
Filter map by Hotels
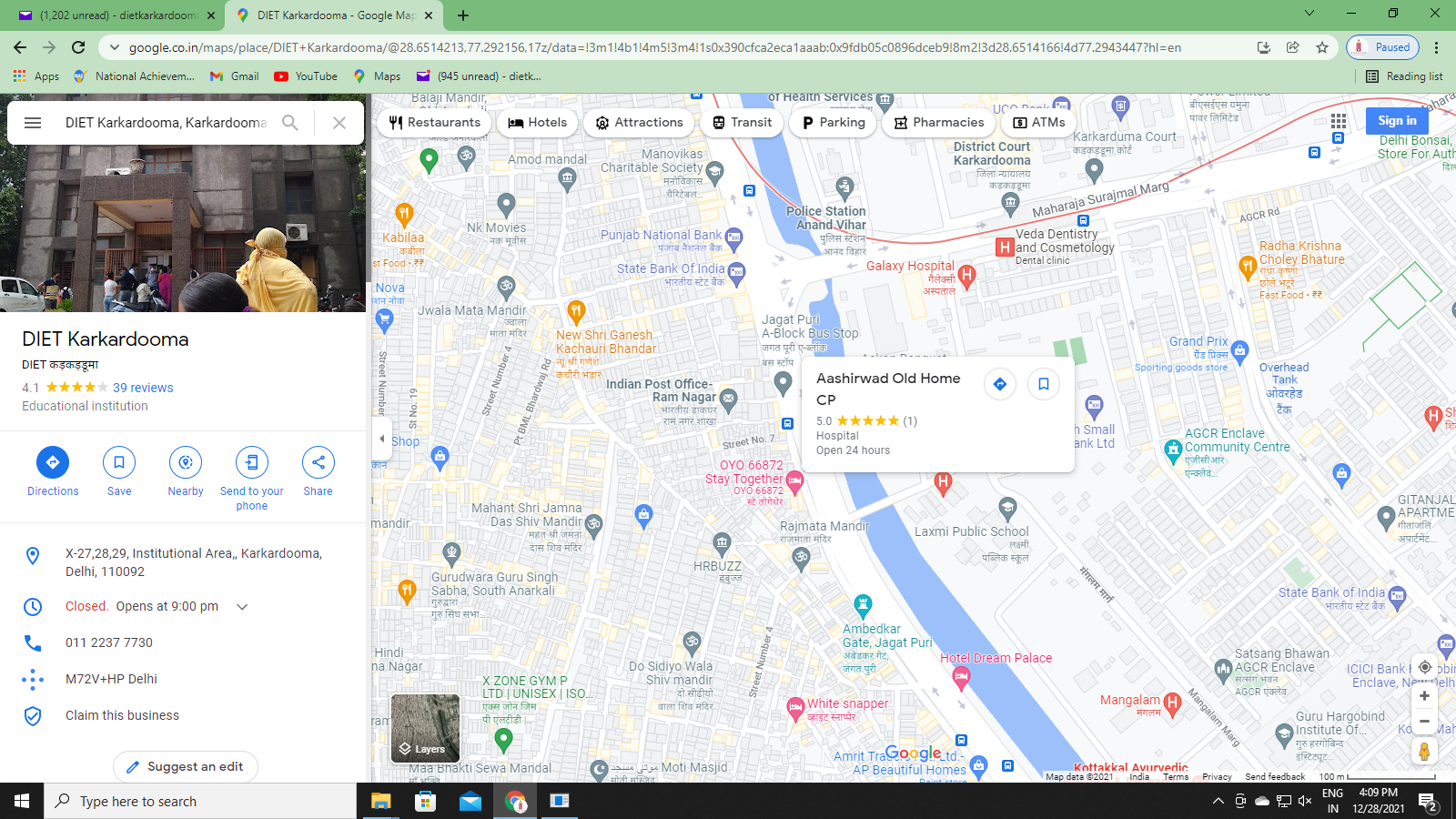click(538, 123)
